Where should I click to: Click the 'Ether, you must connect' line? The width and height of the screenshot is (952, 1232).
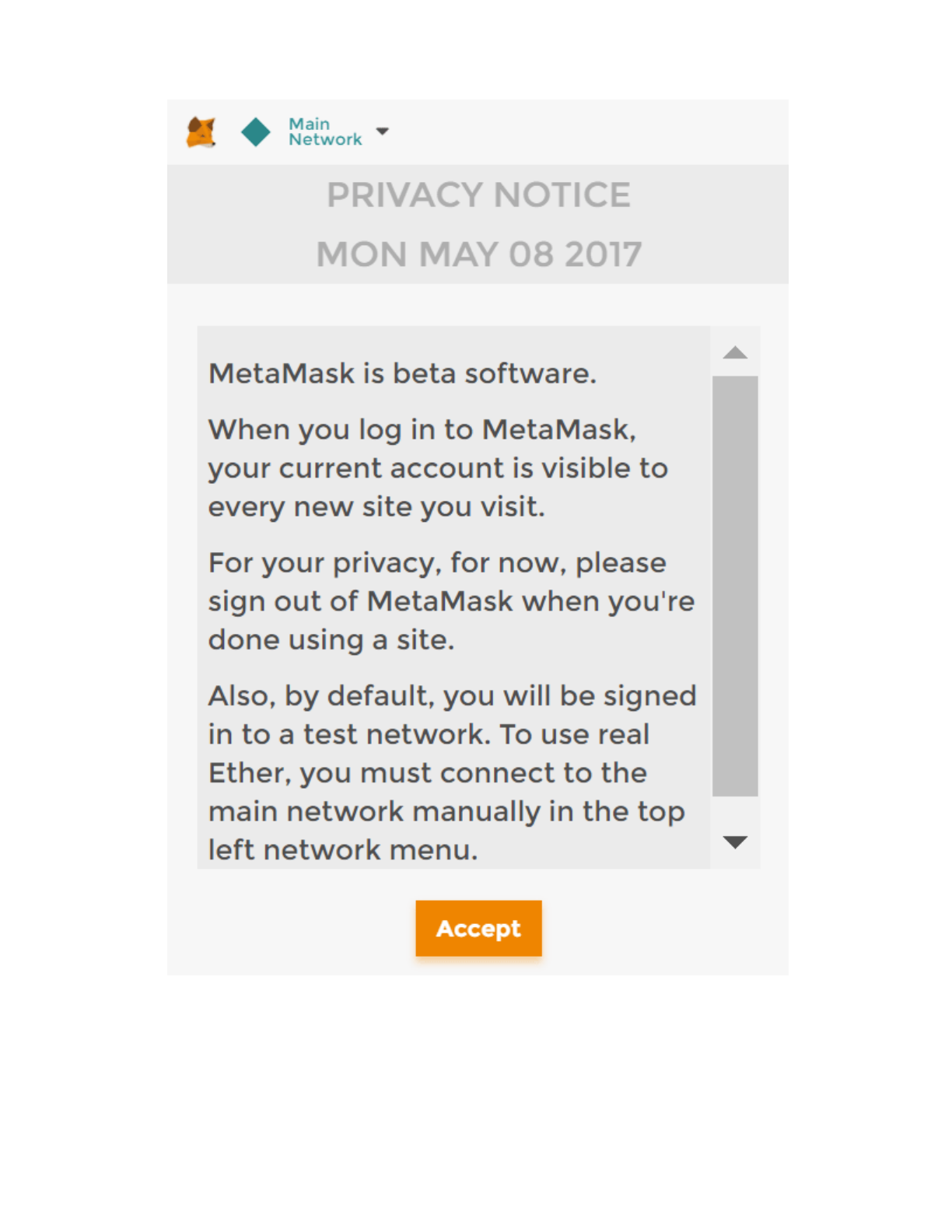click(427, 773)
